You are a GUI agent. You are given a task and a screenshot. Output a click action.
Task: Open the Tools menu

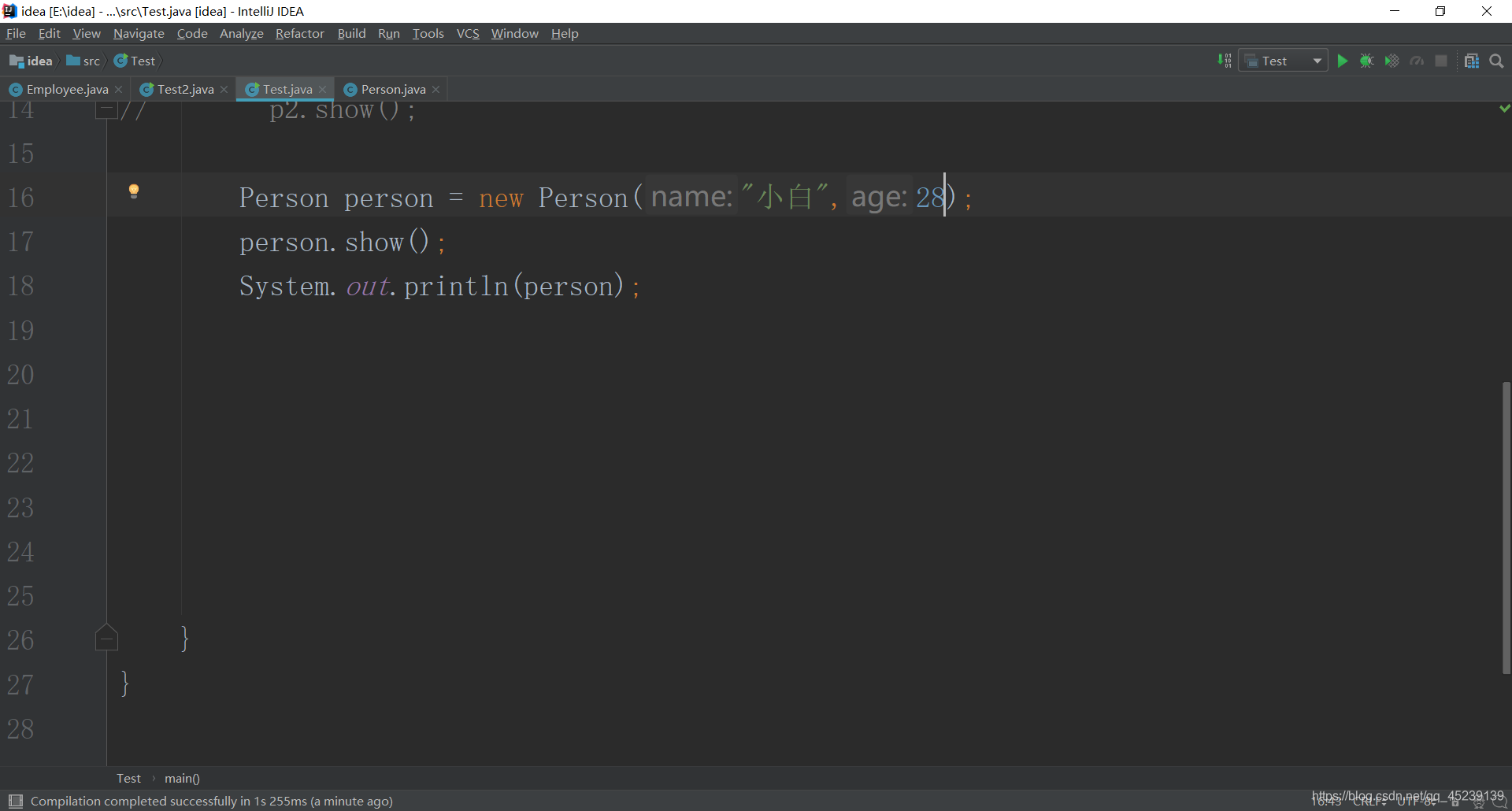(x=428, y=33)
